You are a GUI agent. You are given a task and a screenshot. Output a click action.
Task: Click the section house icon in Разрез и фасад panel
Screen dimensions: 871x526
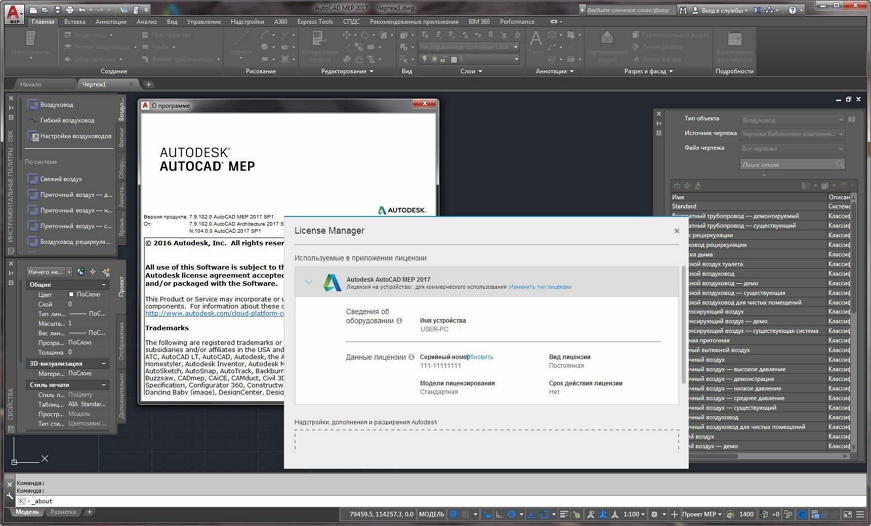point(607,38)
